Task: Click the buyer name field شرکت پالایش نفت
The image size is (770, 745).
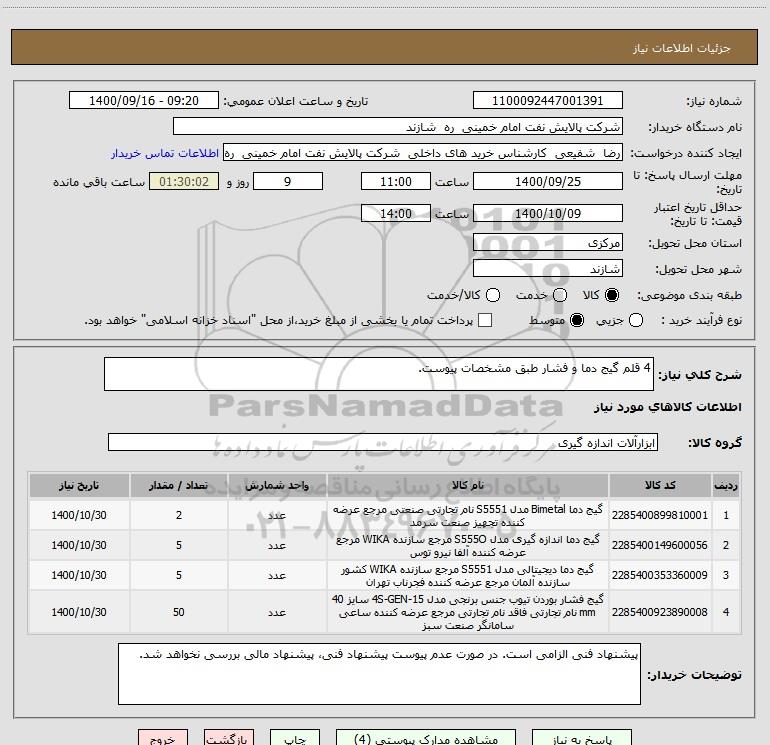Action: 398,126
